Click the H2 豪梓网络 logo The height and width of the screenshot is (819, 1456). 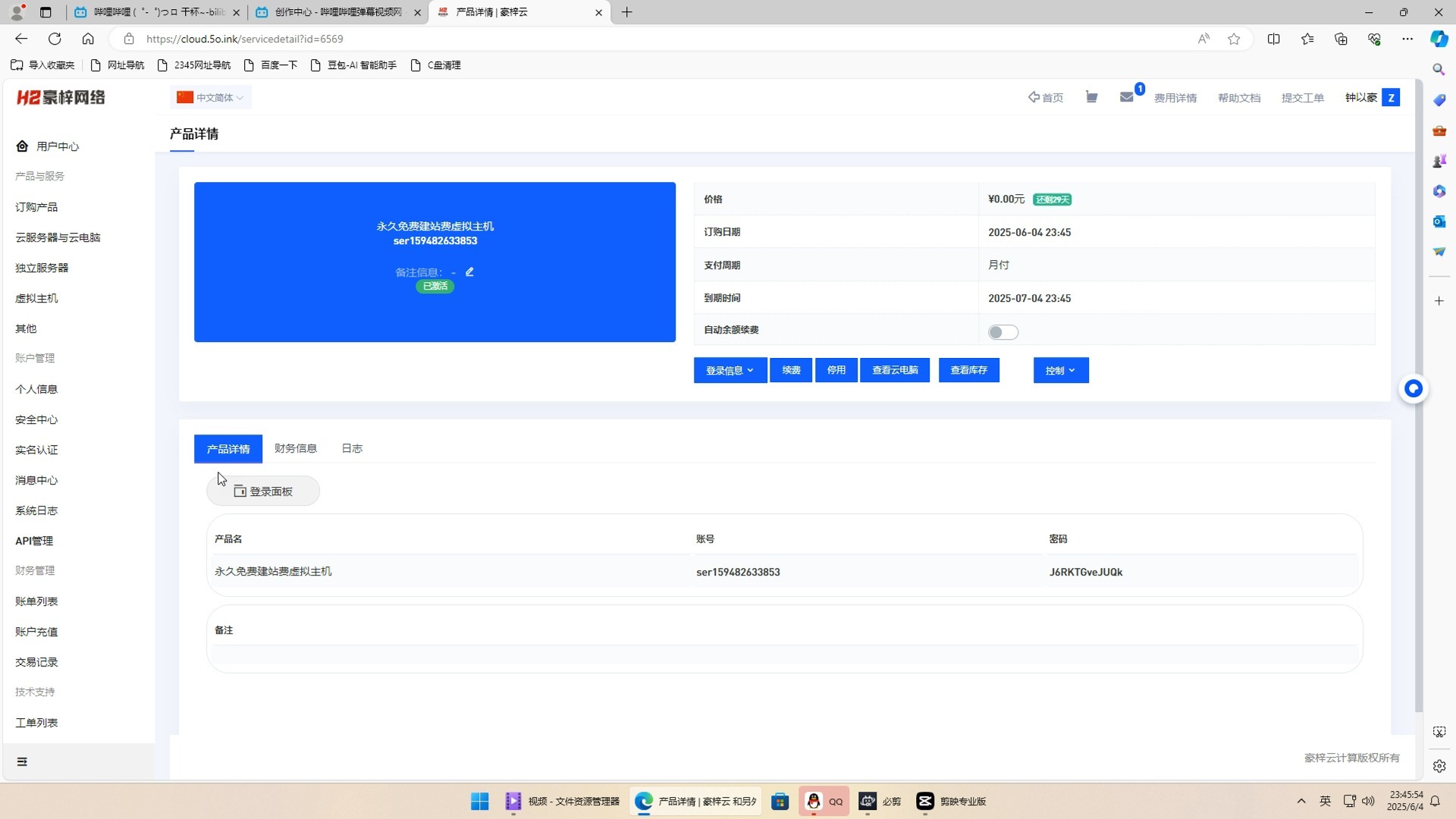(61, 97)
